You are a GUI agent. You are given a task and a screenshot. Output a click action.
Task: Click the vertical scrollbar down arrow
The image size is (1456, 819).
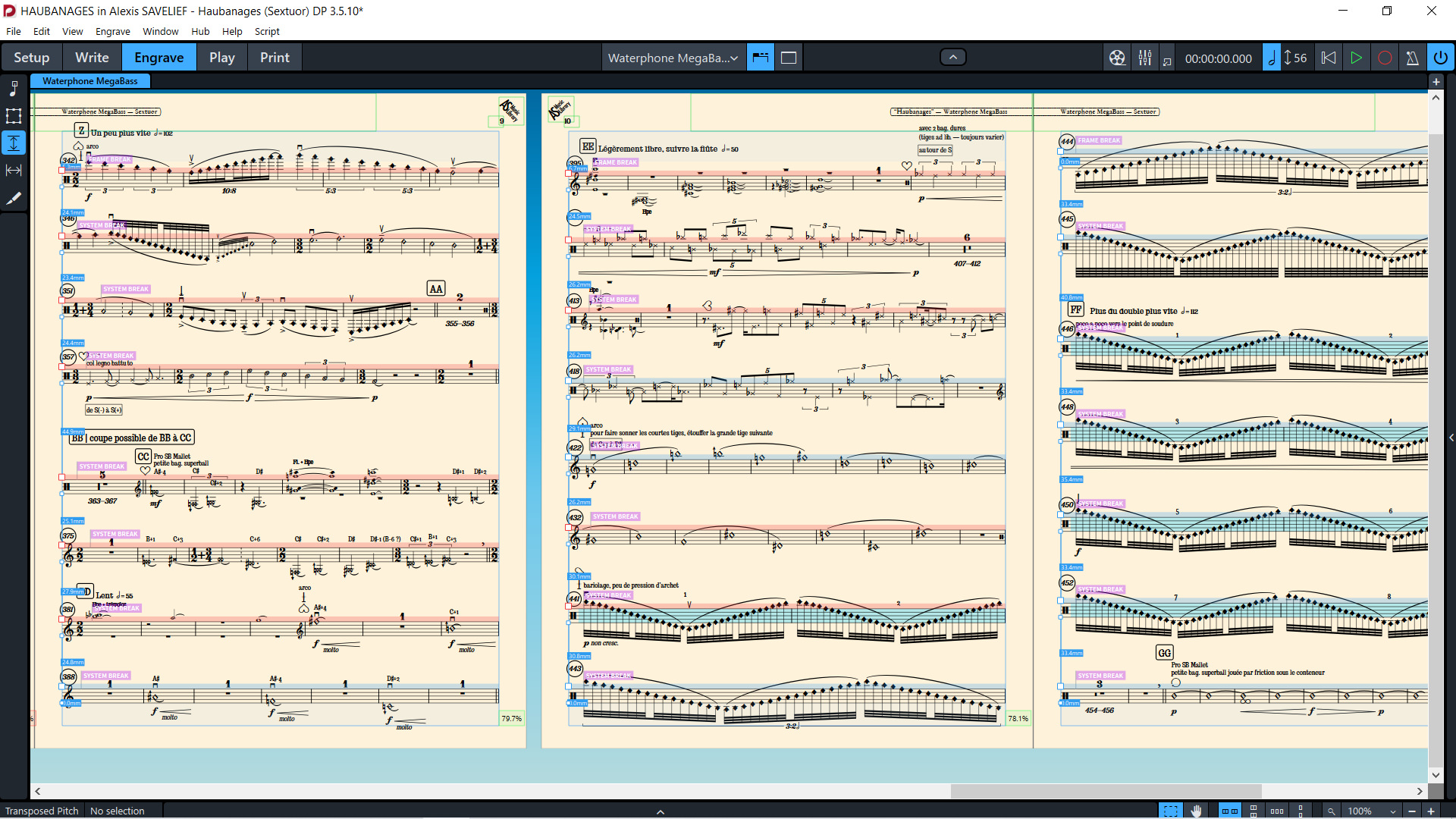(x=1436, y=775)
